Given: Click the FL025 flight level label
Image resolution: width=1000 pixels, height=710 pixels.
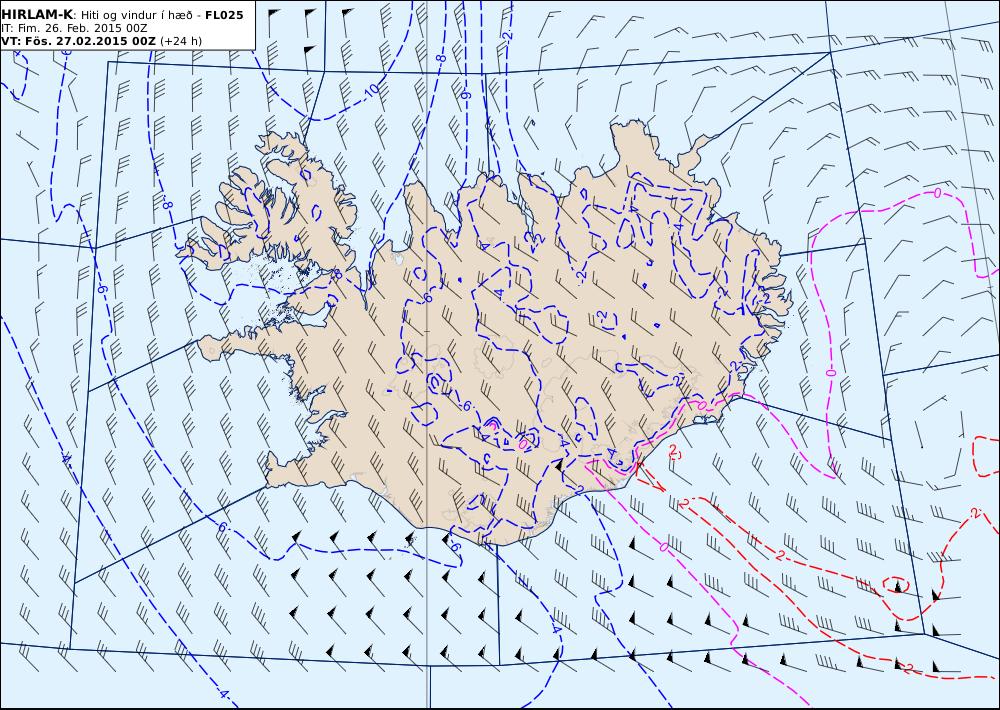Looking at the screenshot, I should pos(224,15).
